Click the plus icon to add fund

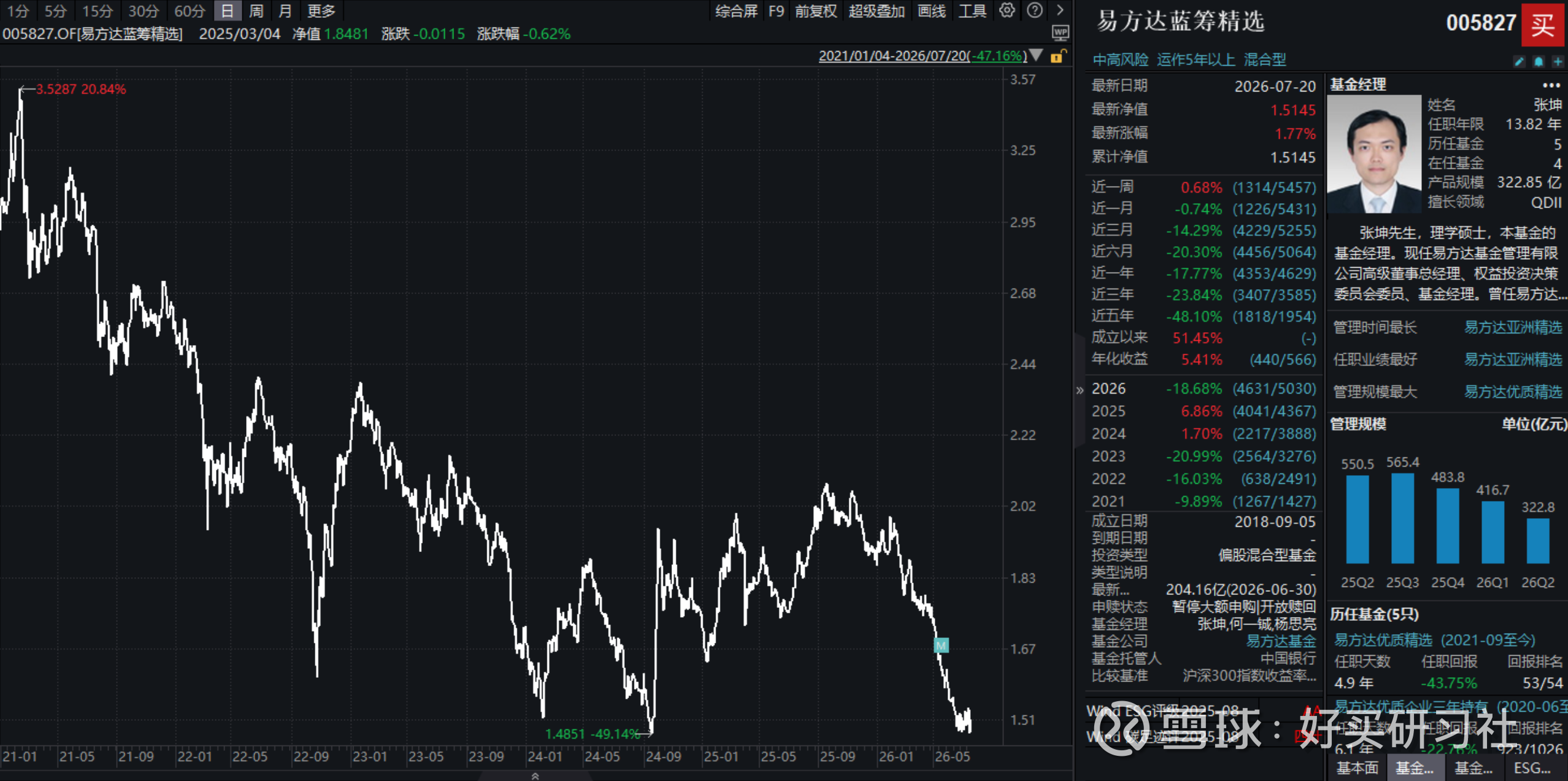click(1558, 61)
